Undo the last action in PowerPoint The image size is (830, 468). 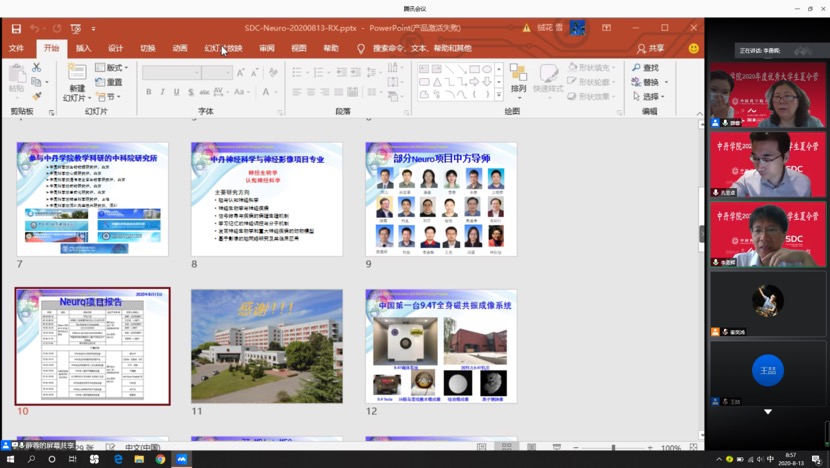coord(35,29)
